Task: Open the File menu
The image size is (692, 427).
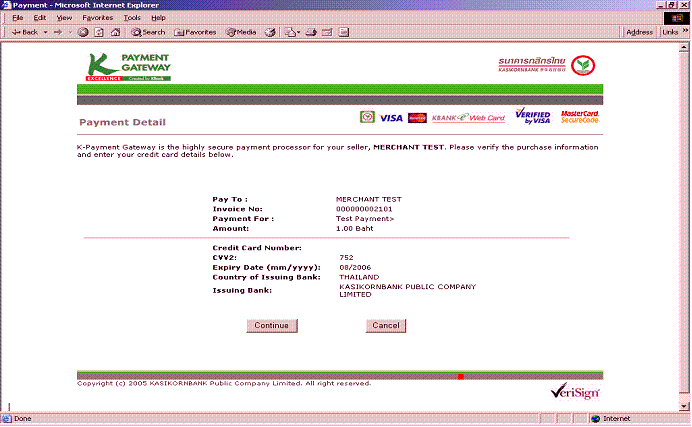Action: [x=18, y=18]
